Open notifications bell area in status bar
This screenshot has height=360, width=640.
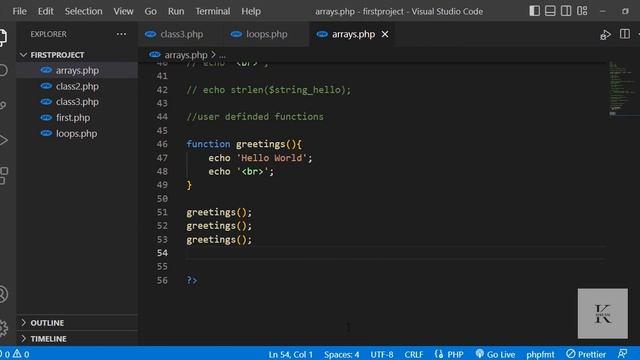[622, 354]
